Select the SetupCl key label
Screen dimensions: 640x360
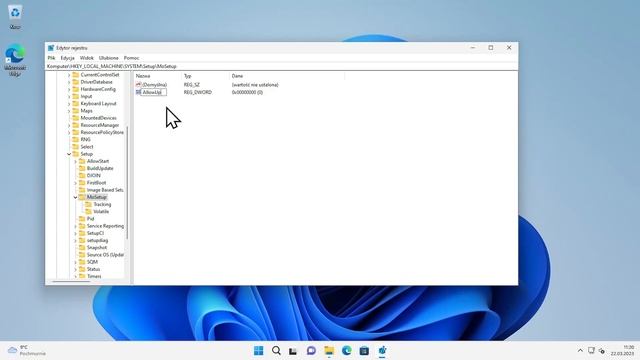95,233
